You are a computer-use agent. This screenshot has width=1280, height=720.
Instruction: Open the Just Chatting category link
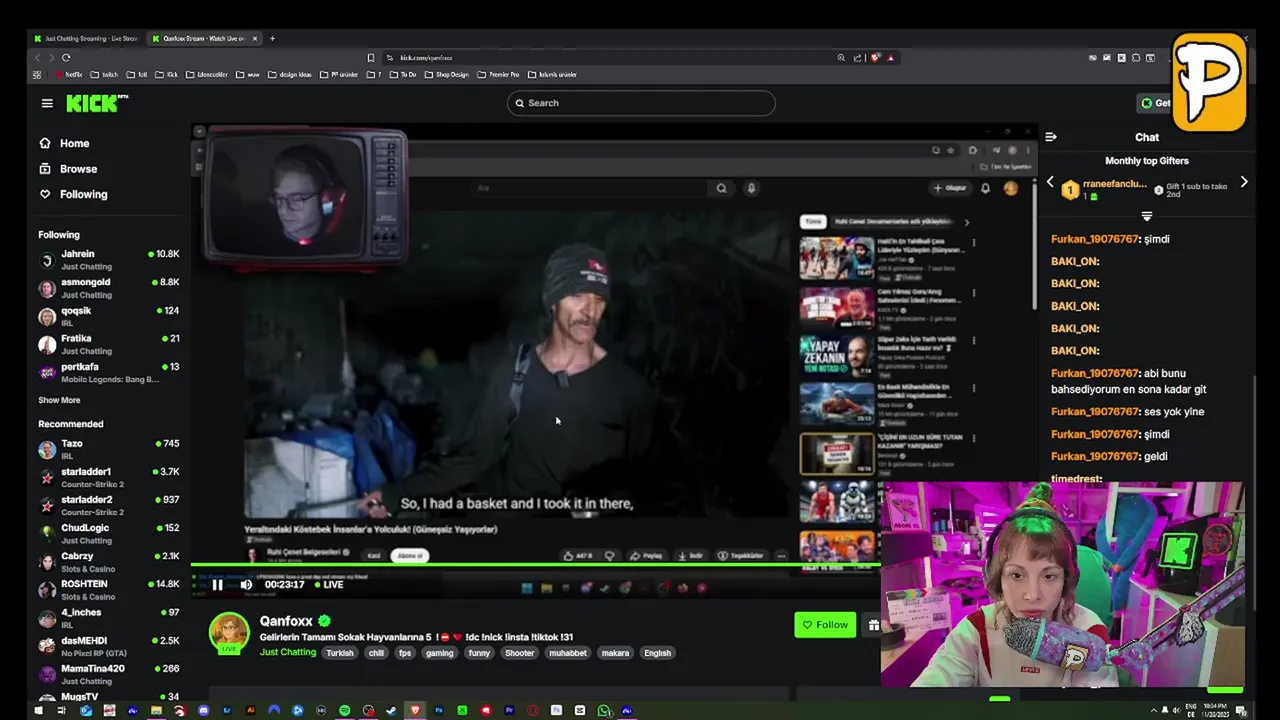click(288, 653)
